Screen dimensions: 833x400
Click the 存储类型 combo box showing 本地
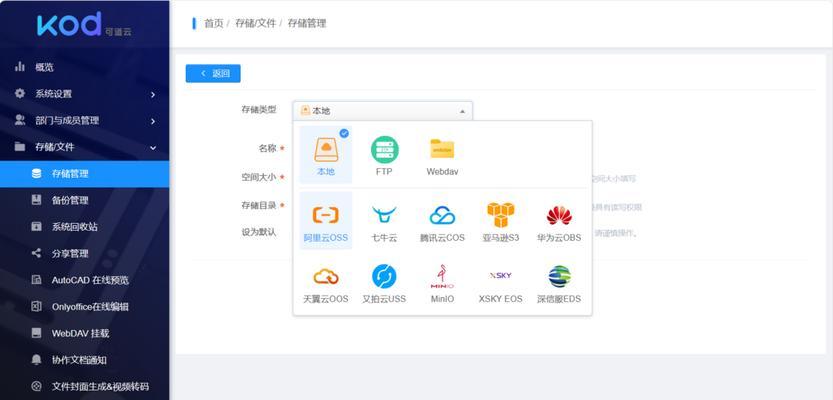pyautogui.click(x=382, y=111)
